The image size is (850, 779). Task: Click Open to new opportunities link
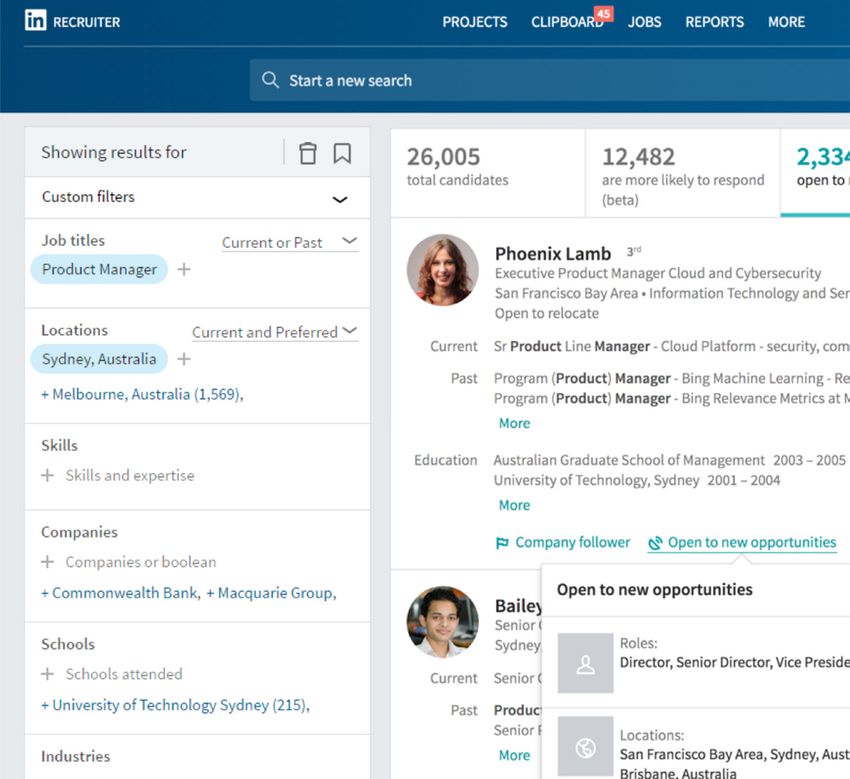coord(752,543)
